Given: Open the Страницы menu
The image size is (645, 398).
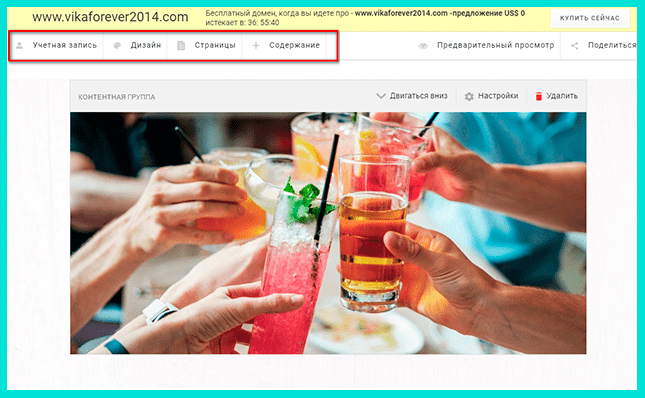Looking at the screenshot, I should coord(215,45).
